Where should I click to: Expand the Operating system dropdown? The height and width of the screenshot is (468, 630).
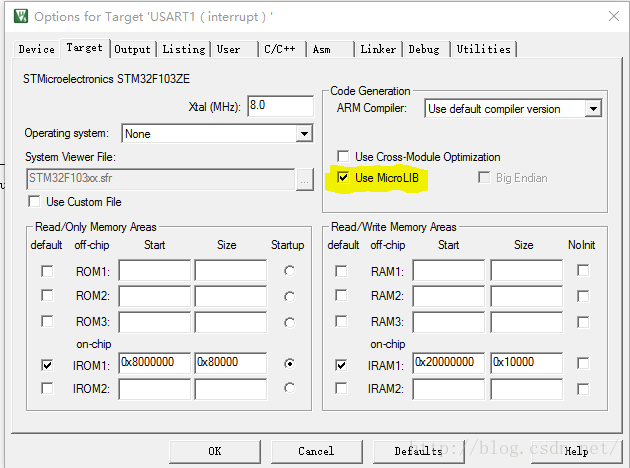304,133
